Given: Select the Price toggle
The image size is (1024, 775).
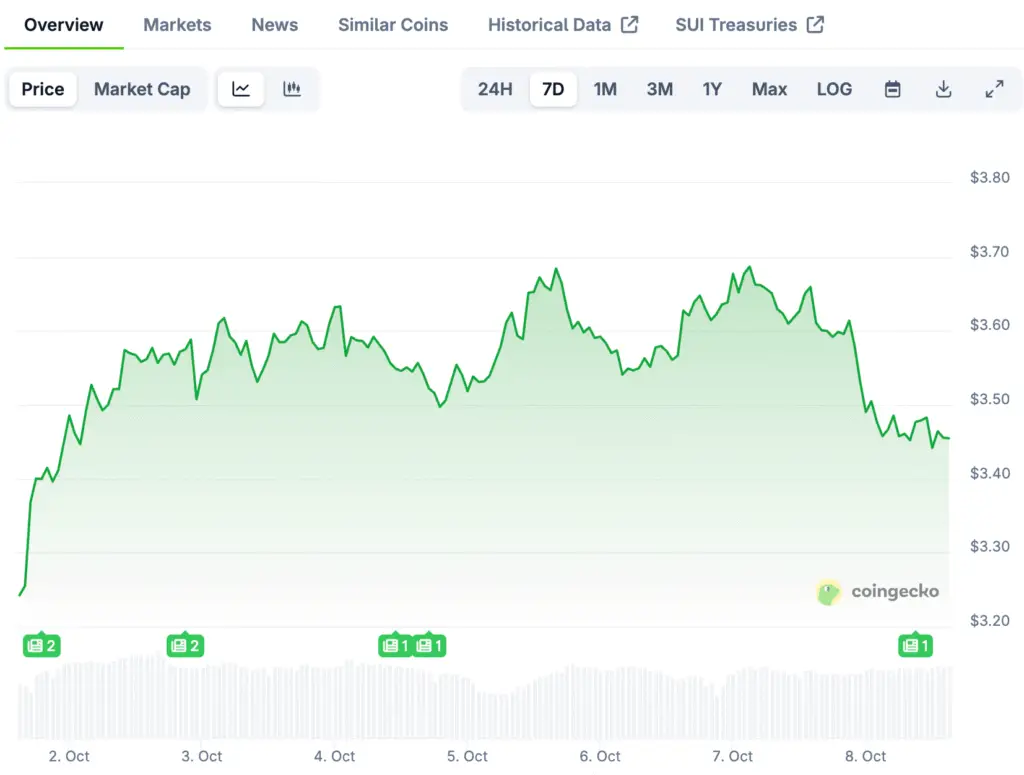Looking at the screenshot, I should point(43,89).
